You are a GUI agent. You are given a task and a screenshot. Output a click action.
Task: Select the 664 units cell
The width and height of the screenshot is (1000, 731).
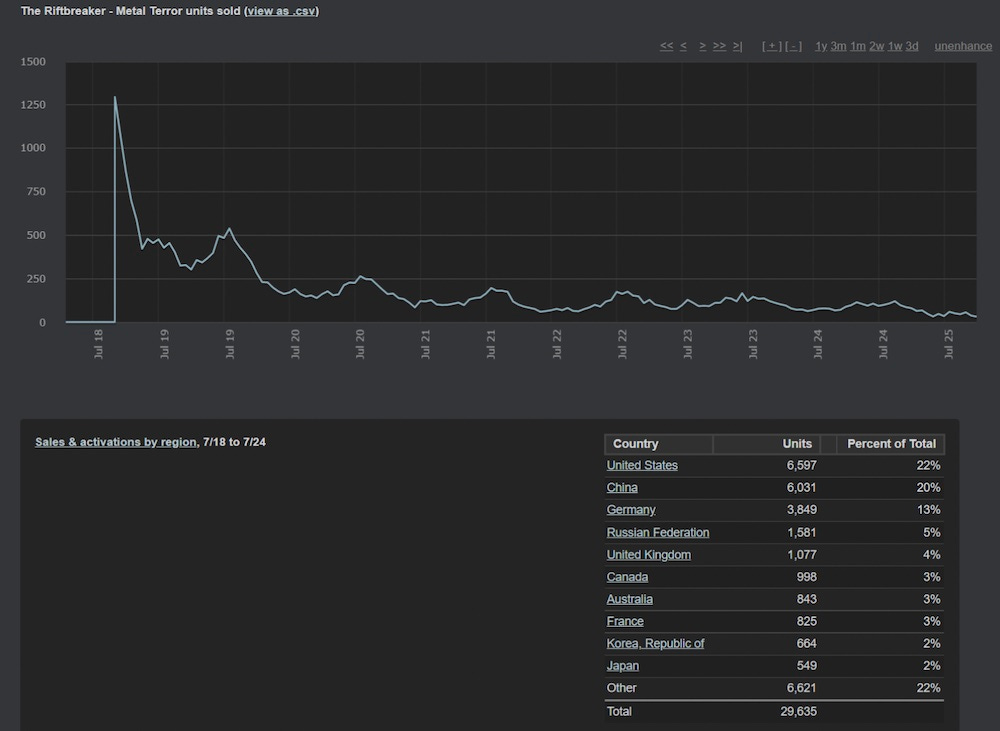point(807,644)
